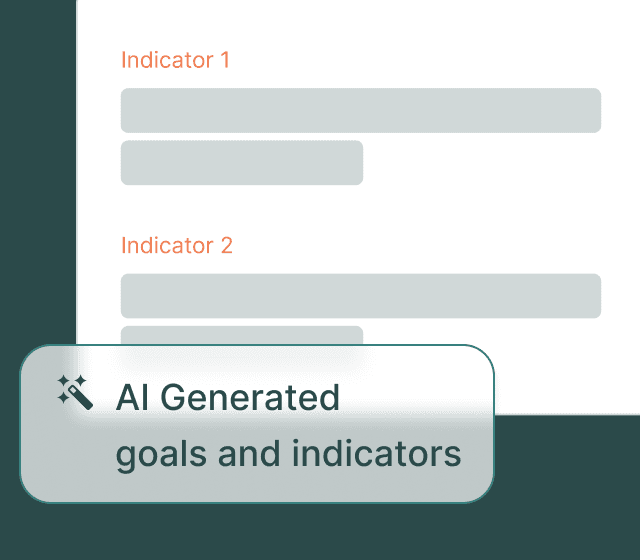Click the "goals and indicators" text
Screen dimensions: 640x560
pos(288,454)
